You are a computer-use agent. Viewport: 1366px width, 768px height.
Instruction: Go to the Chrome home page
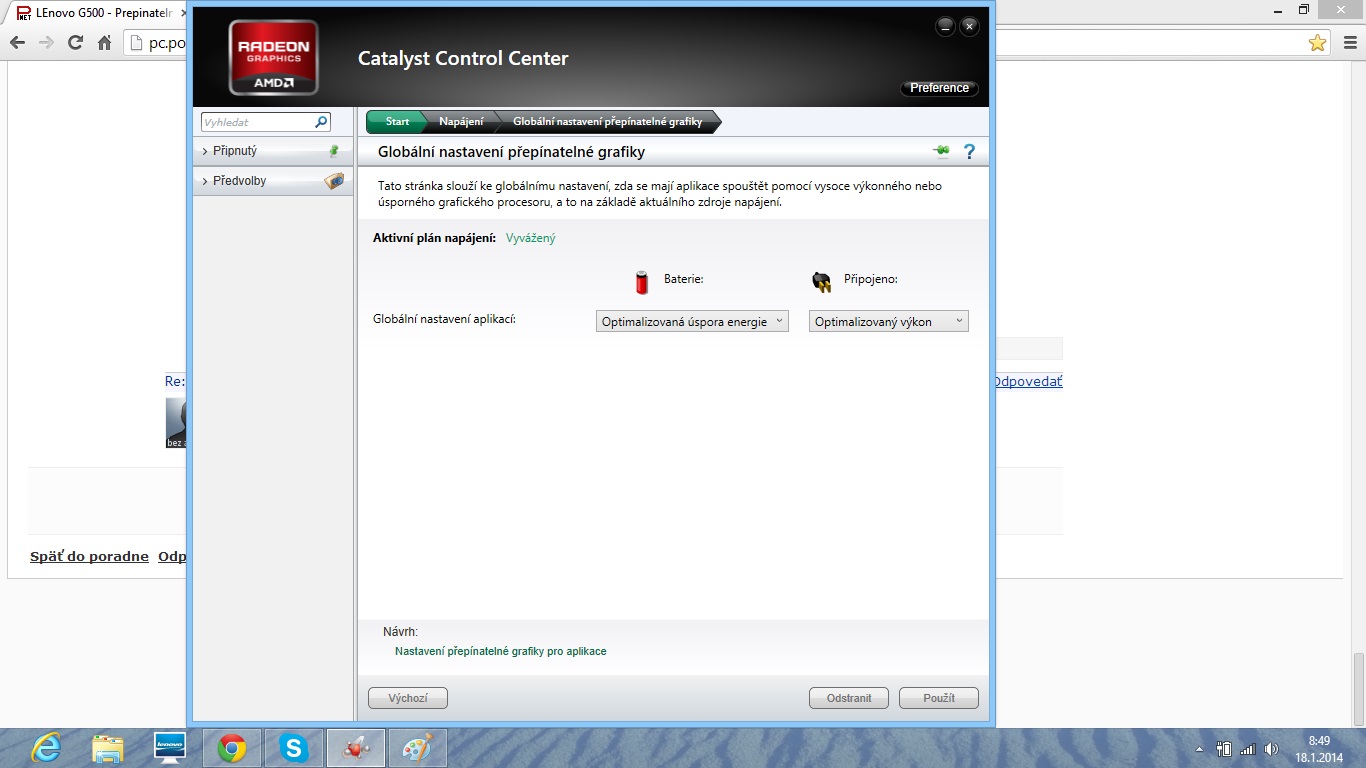[104, 42]
